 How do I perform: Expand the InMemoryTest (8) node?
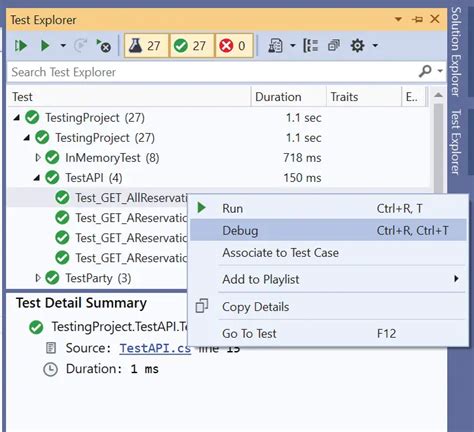pos(38,158)
